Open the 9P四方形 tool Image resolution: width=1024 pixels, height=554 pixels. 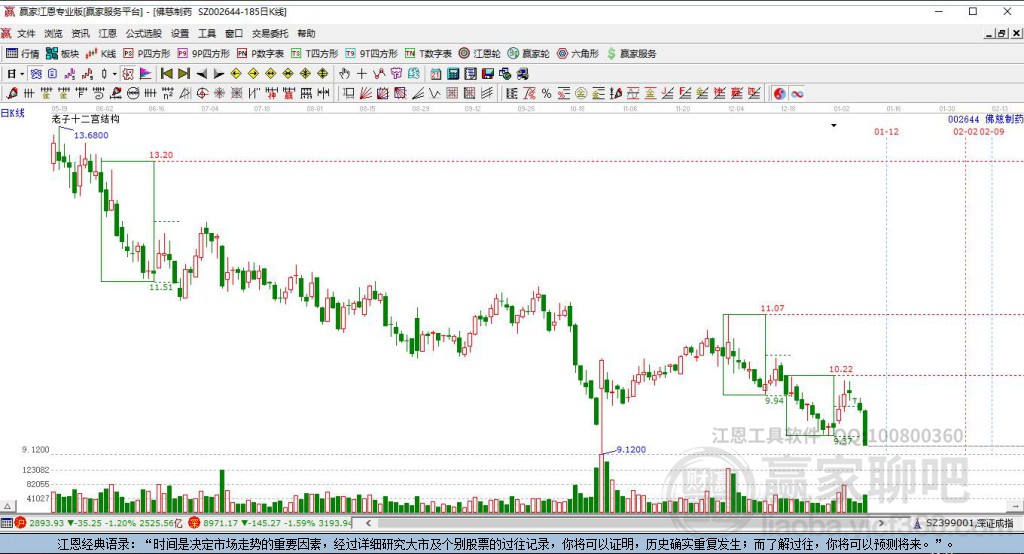(x=204, y=54)
